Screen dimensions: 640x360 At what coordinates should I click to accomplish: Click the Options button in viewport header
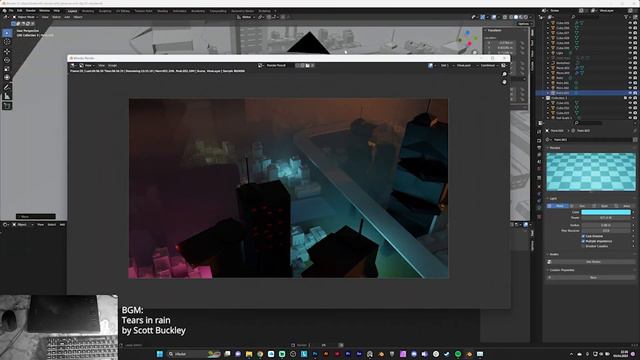pos(524,24)
